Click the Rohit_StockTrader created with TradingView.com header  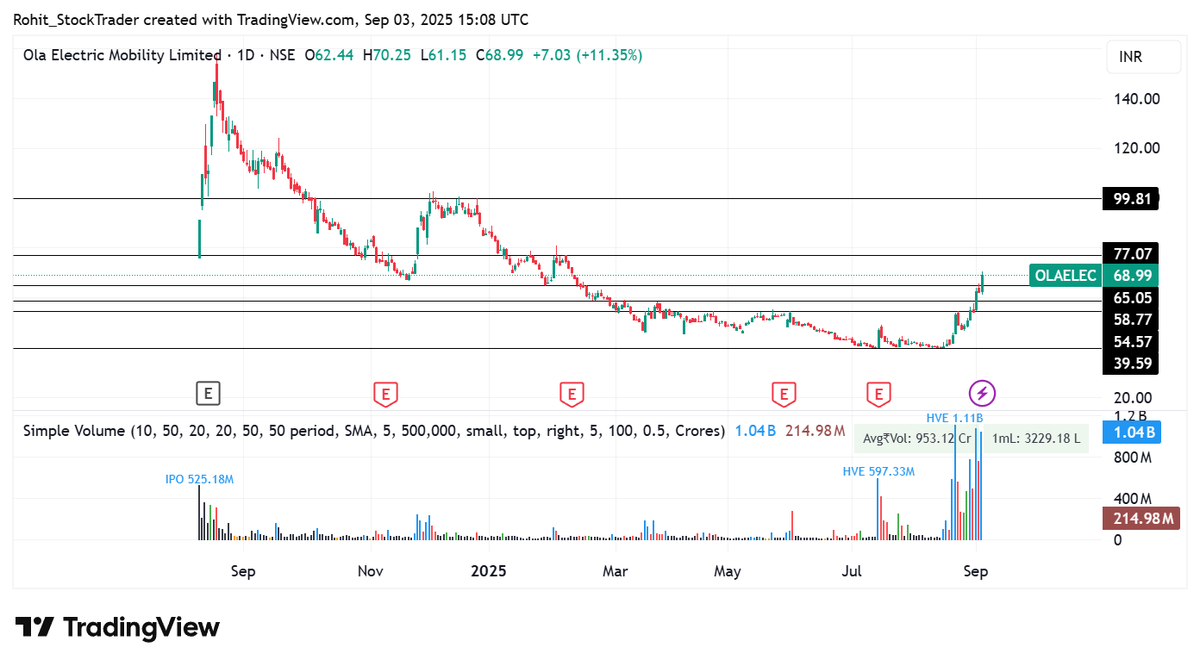(270, 20)
